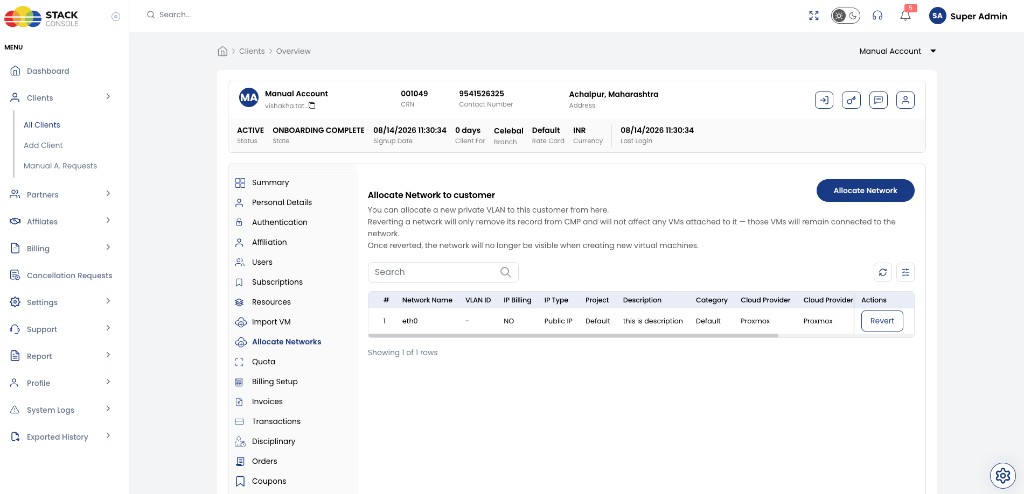
Task: Select All Clients submenu item
Action: click(x=42, y=125)
